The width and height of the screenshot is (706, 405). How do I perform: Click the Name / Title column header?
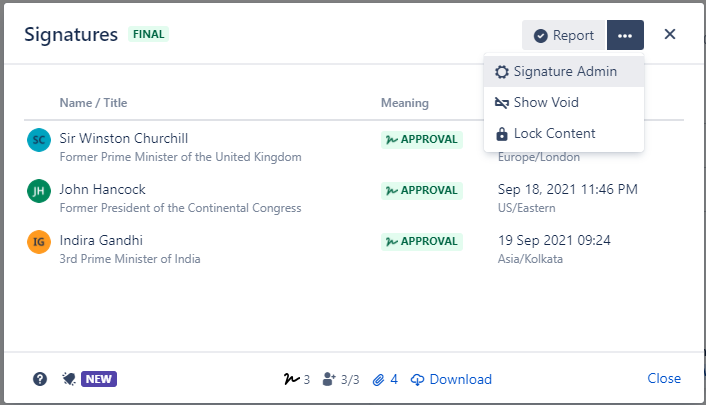click(93, 103)
